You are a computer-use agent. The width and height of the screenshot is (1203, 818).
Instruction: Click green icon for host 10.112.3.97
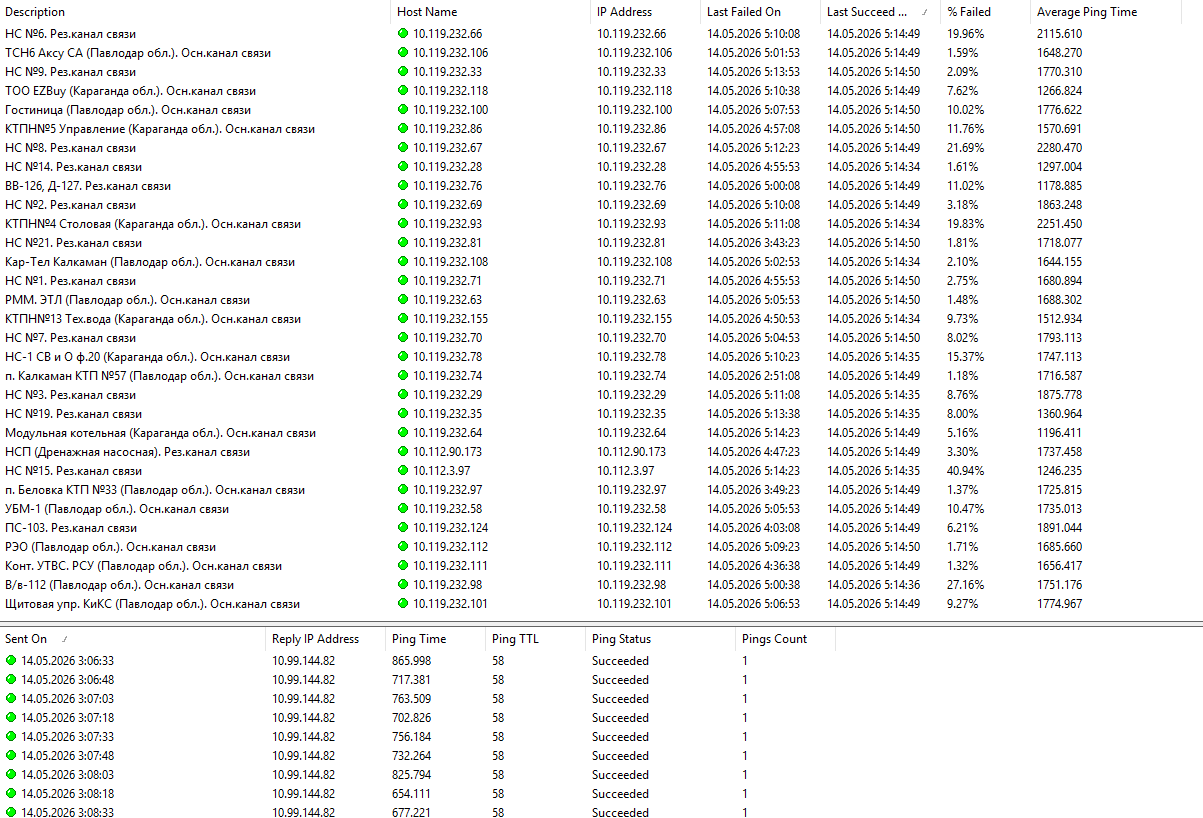coord(403,471)
